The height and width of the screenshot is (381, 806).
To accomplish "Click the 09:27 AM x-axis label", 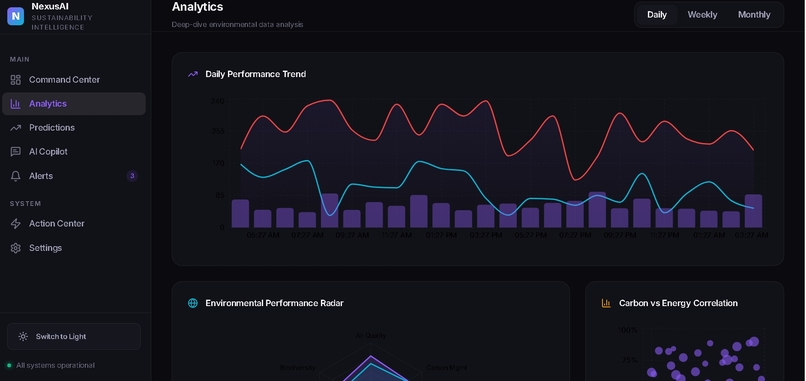I will [x=352, y=235].
